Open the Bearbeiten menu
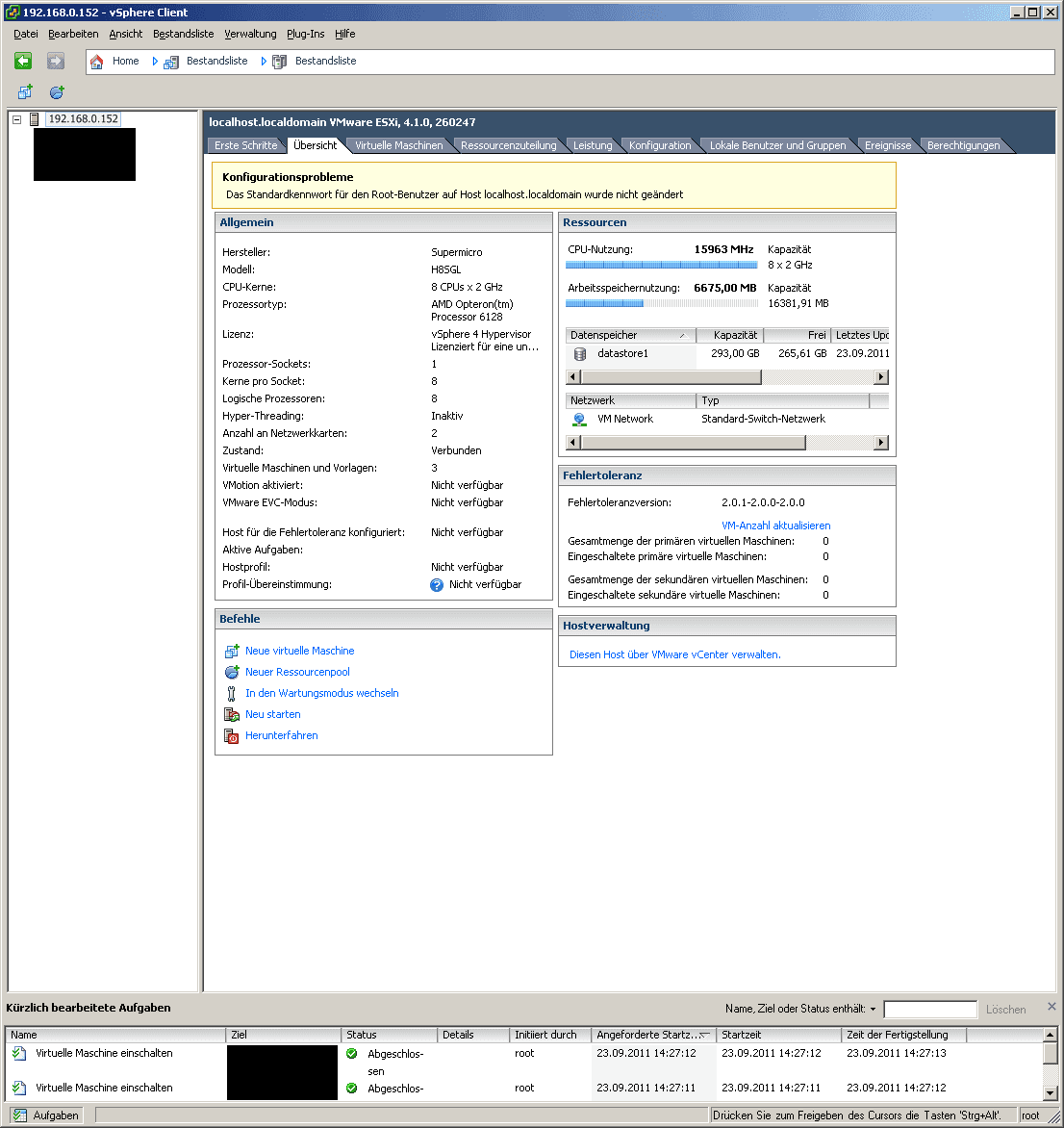 point(73,34)
